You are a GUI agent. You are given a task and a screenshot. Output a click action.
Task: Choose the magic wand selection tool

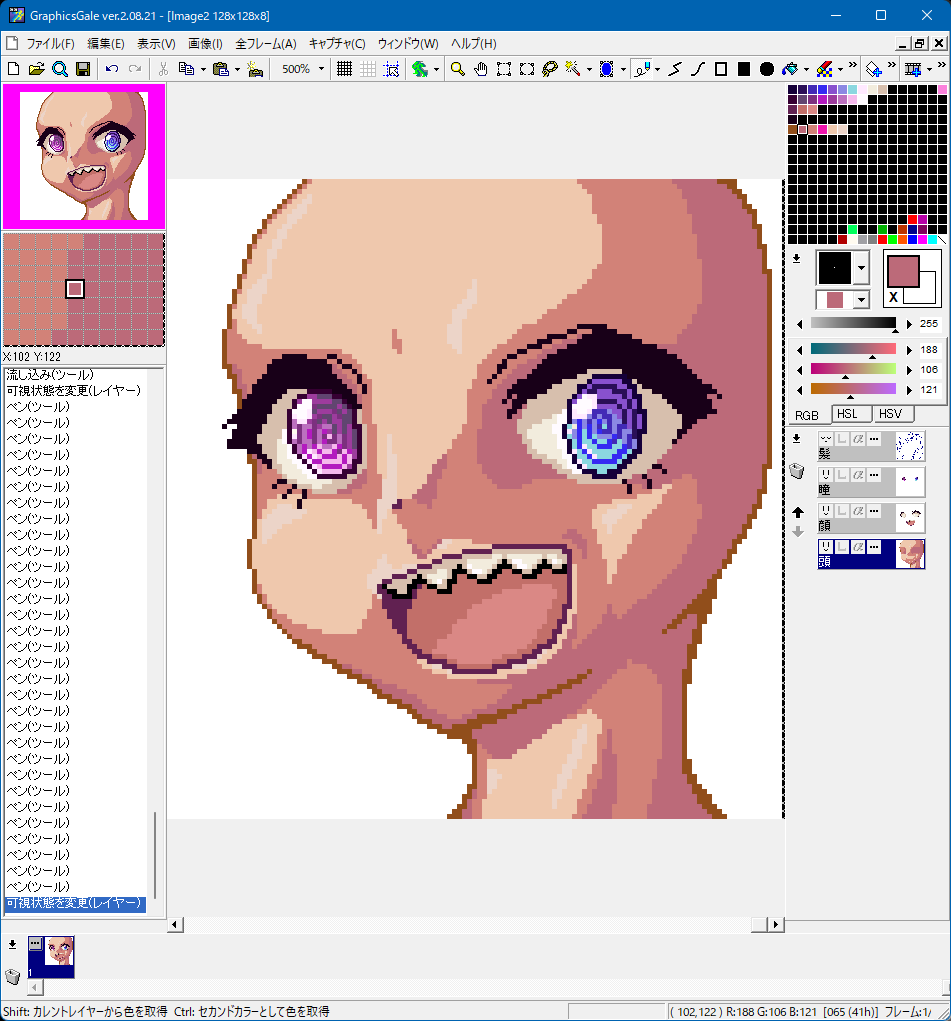[x=572, y=69]
